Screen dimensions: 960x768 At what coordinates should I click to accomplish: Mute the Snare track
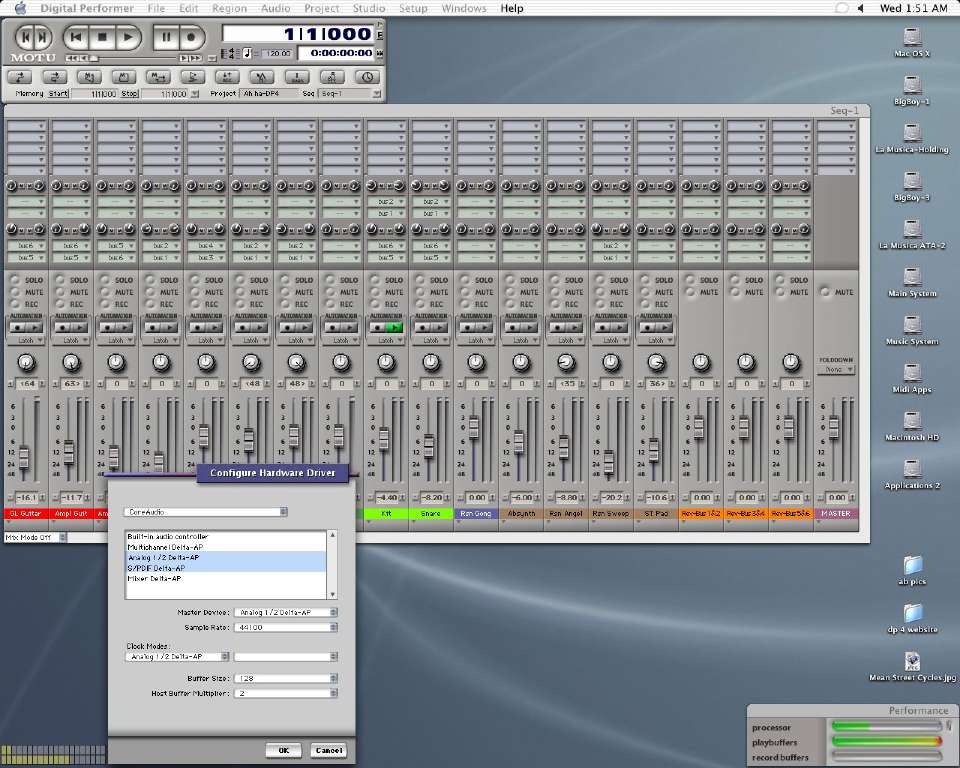(421, 292)
